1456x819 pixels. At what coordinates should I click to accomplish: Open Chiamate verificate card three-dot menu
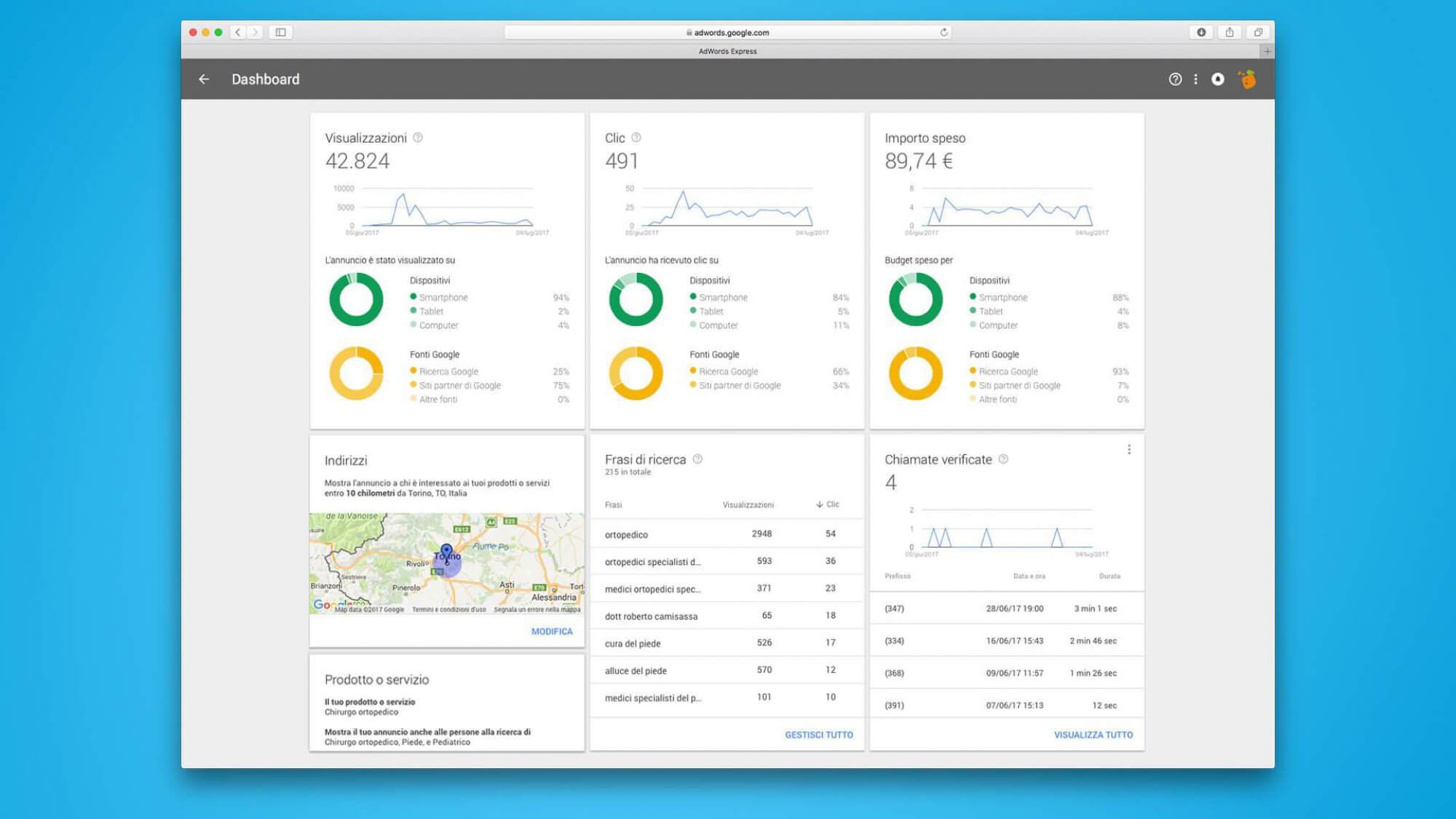click(x=1129, y=450)
